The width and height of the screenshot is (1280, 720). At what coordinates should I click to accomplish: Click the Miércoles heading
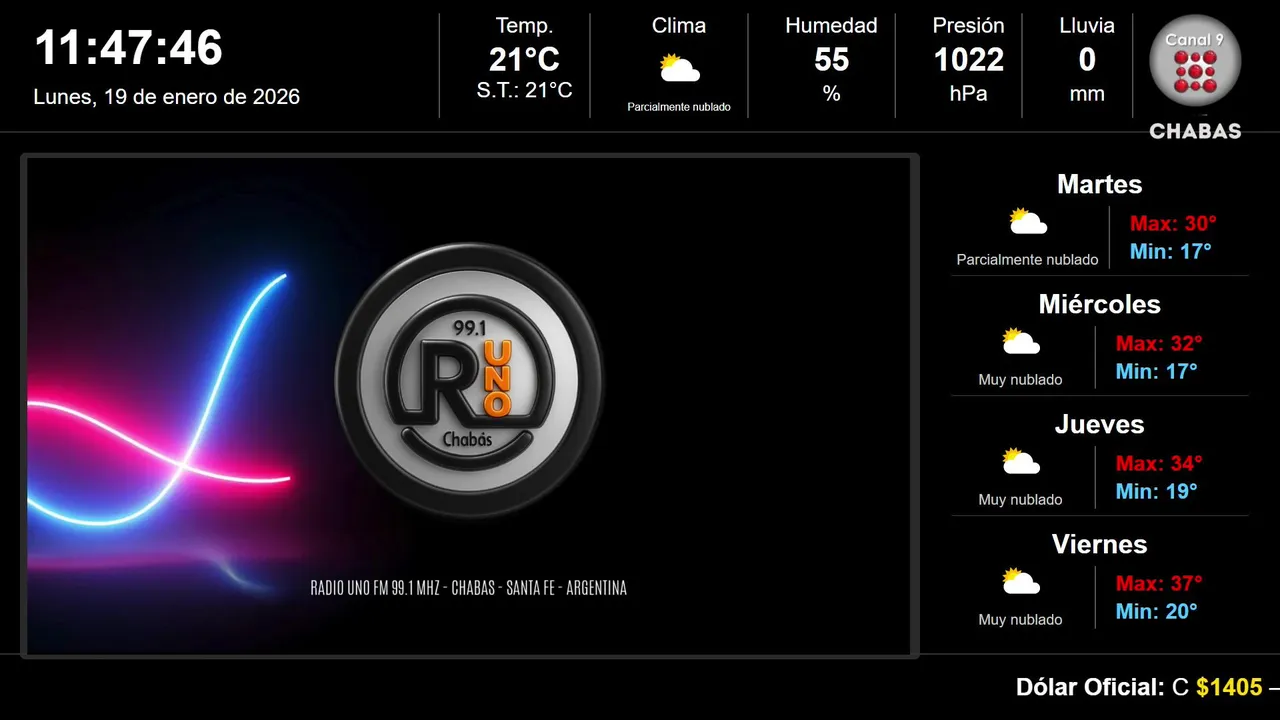tap(1099, 304)
